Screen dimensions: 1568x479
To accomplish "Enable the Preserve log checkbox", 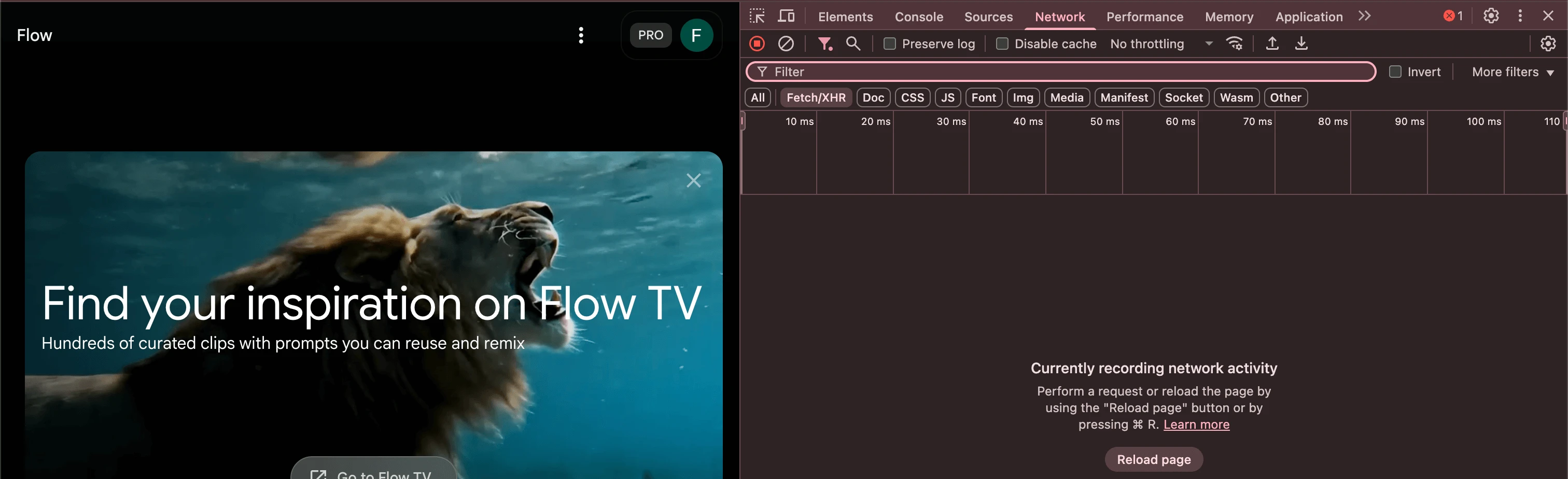I will pyautogui.click(x=889, y=44).
